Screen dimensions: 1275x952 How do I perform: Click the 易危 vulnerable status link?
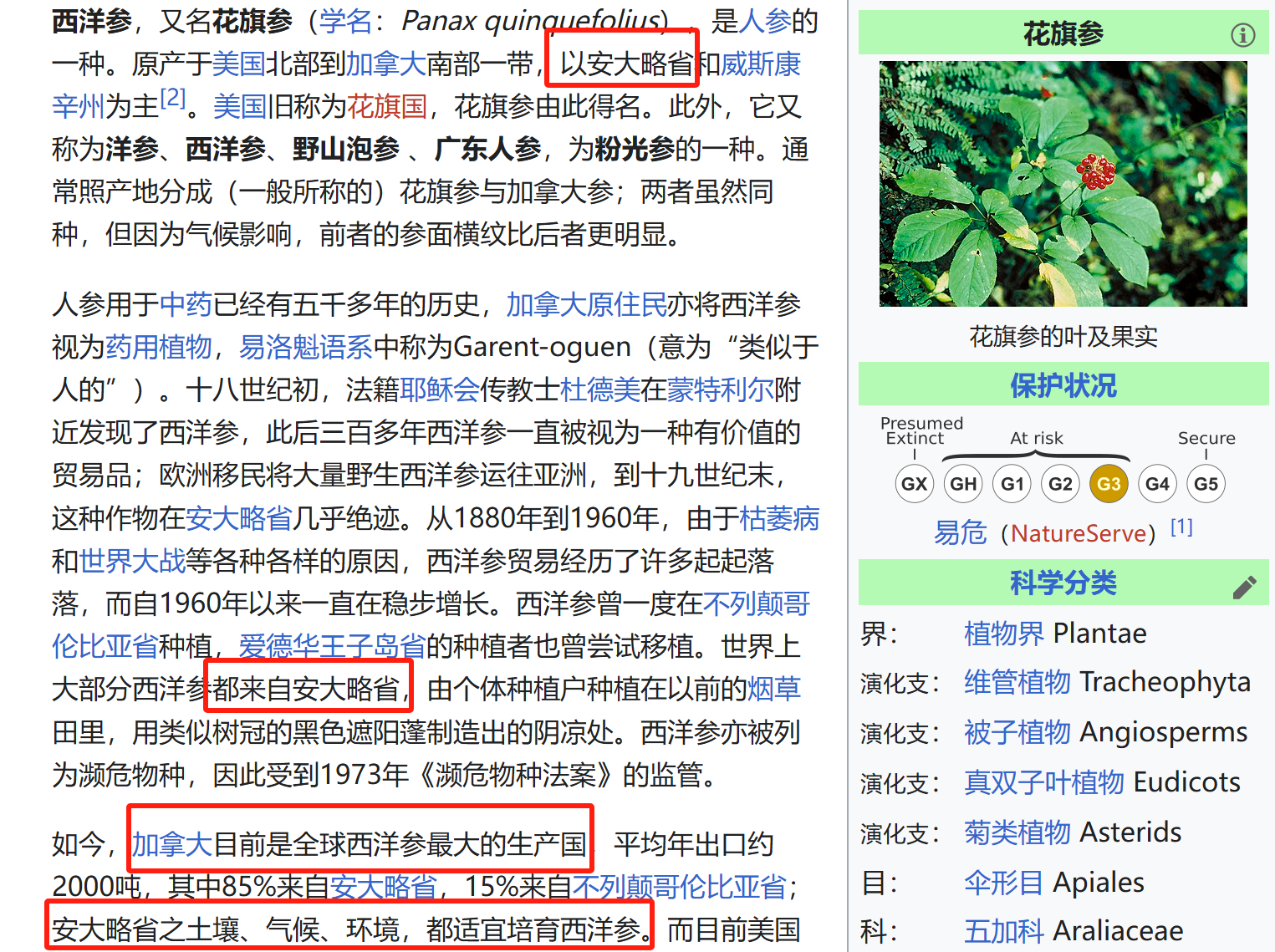(x=960, y=533)
